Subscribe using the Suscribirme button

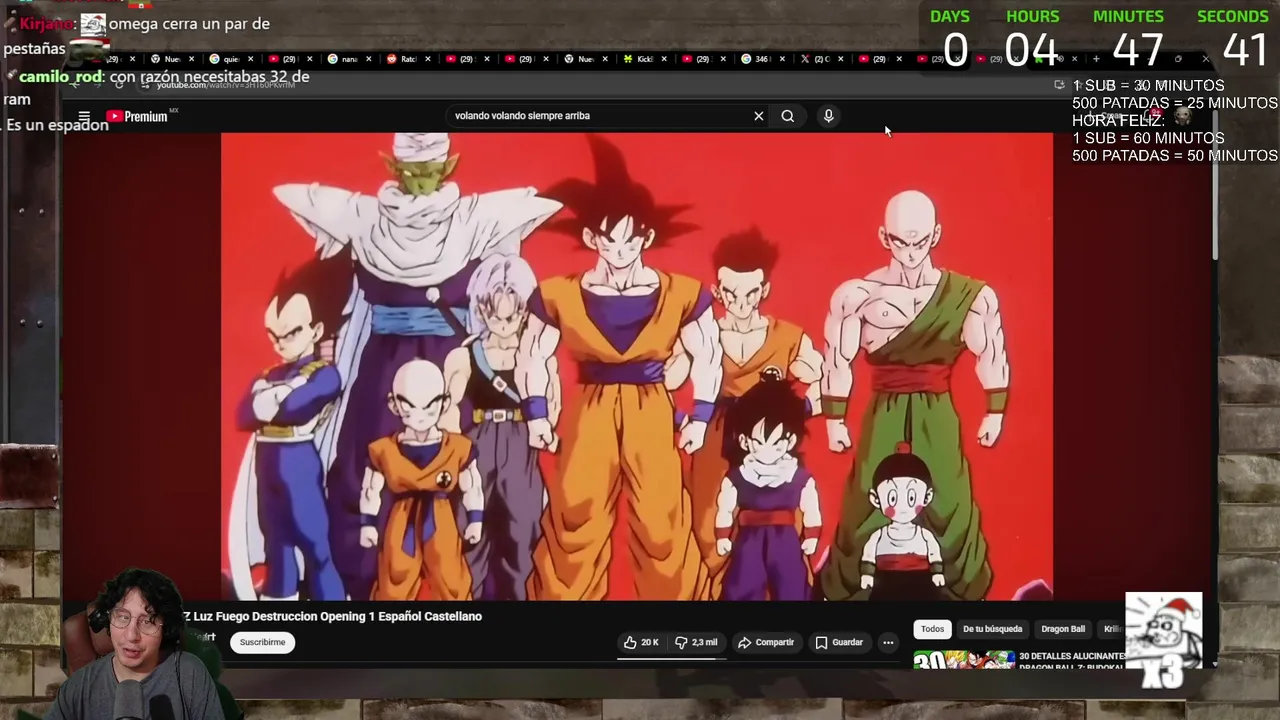point(262,642)
